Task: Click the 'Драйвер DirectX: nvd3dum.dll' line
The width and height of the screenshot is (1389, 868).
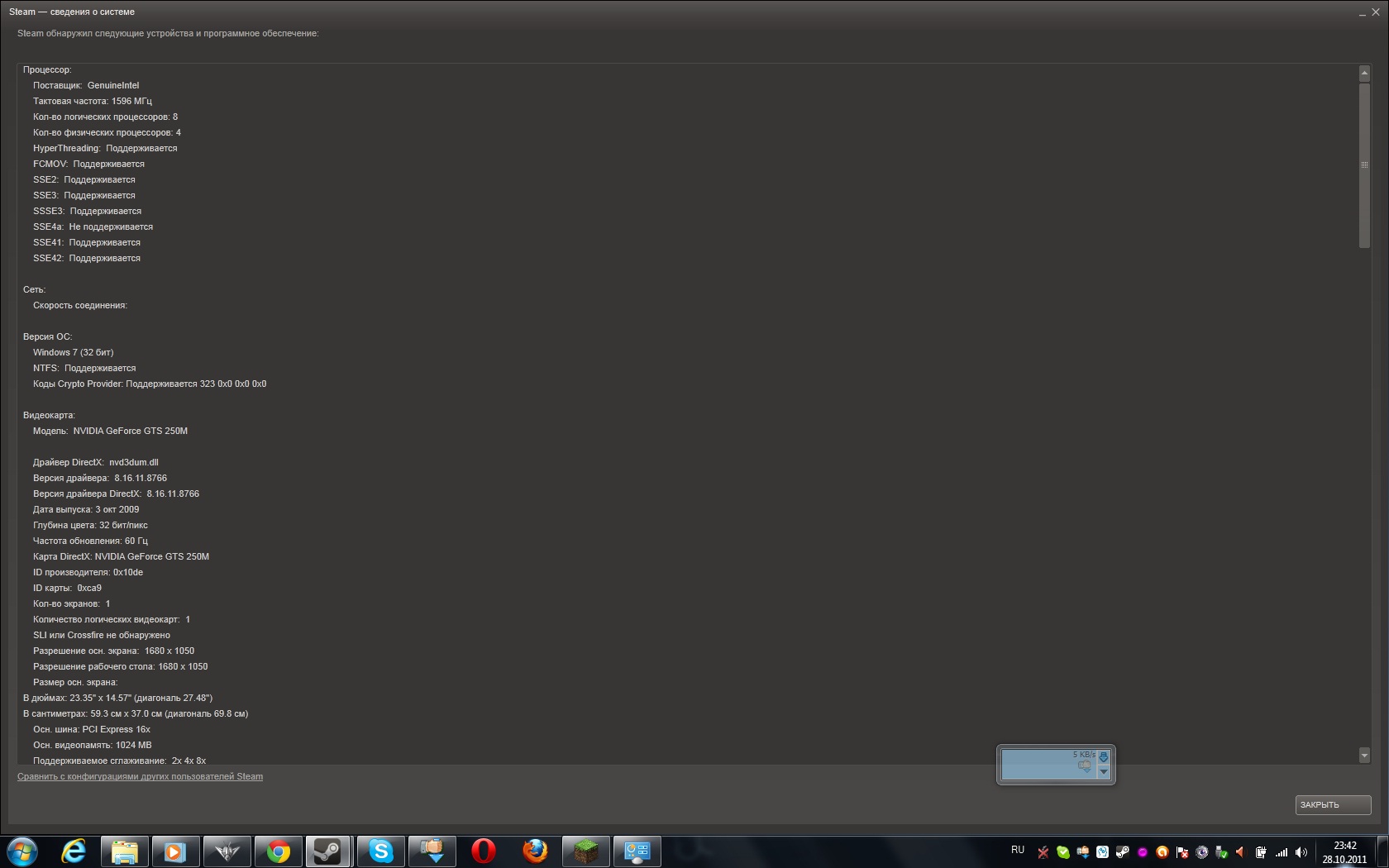Action: pos(96,462)
